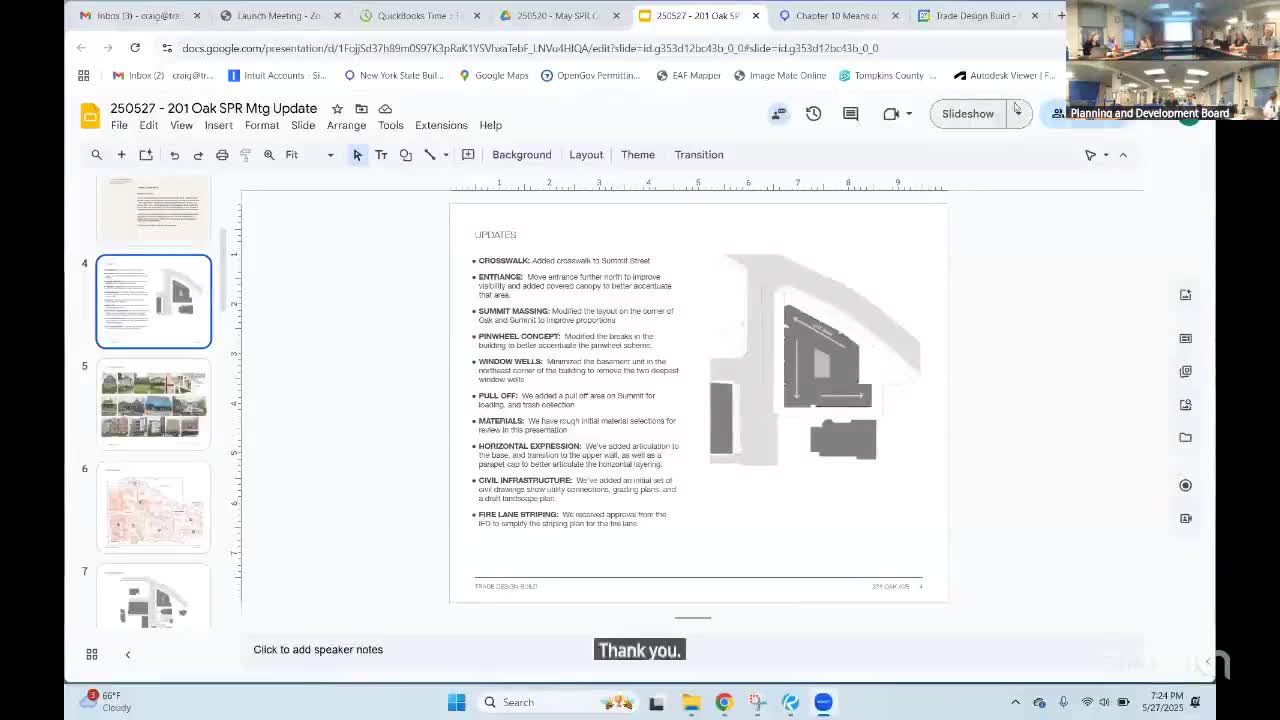Insert a text box
Image resolution: width=1280 pixels, height=720 pixels.
coord(381,155)
